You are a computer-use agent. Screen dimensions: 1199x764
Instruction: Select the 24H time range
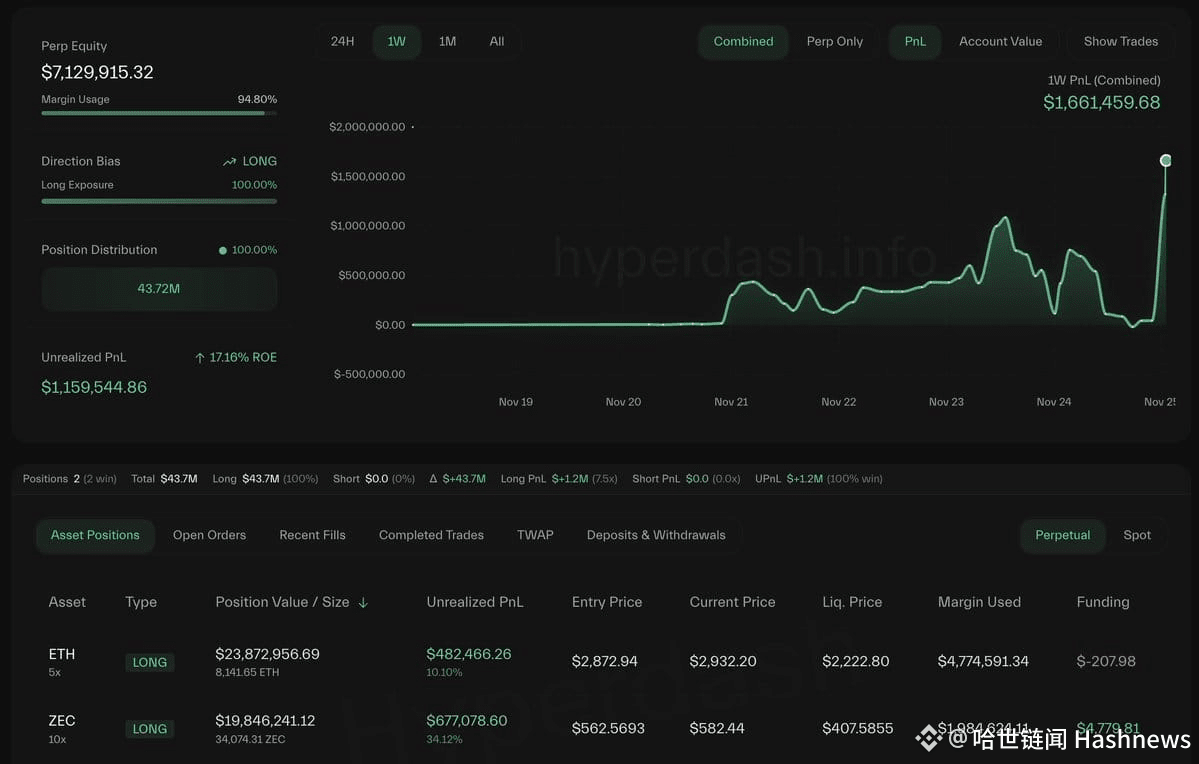pyautogui.click(x=343, y=42)
